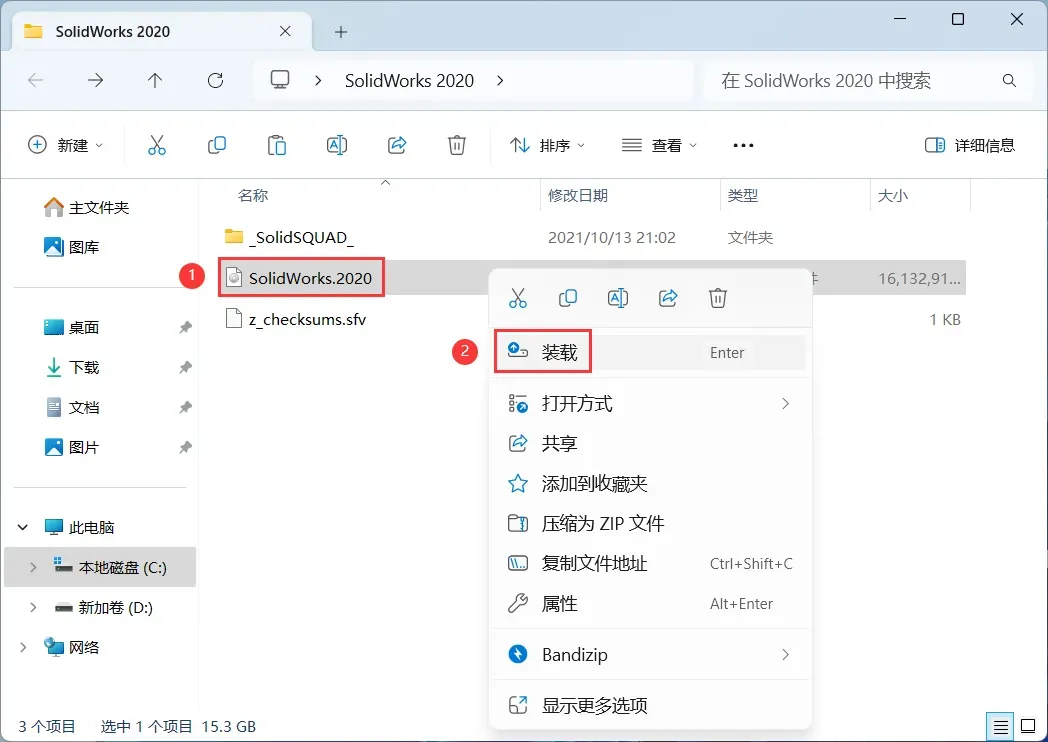This screenshot has height=742, width=1048.
Task: Open the Bandizip submenu
Action: coord(650,654)
